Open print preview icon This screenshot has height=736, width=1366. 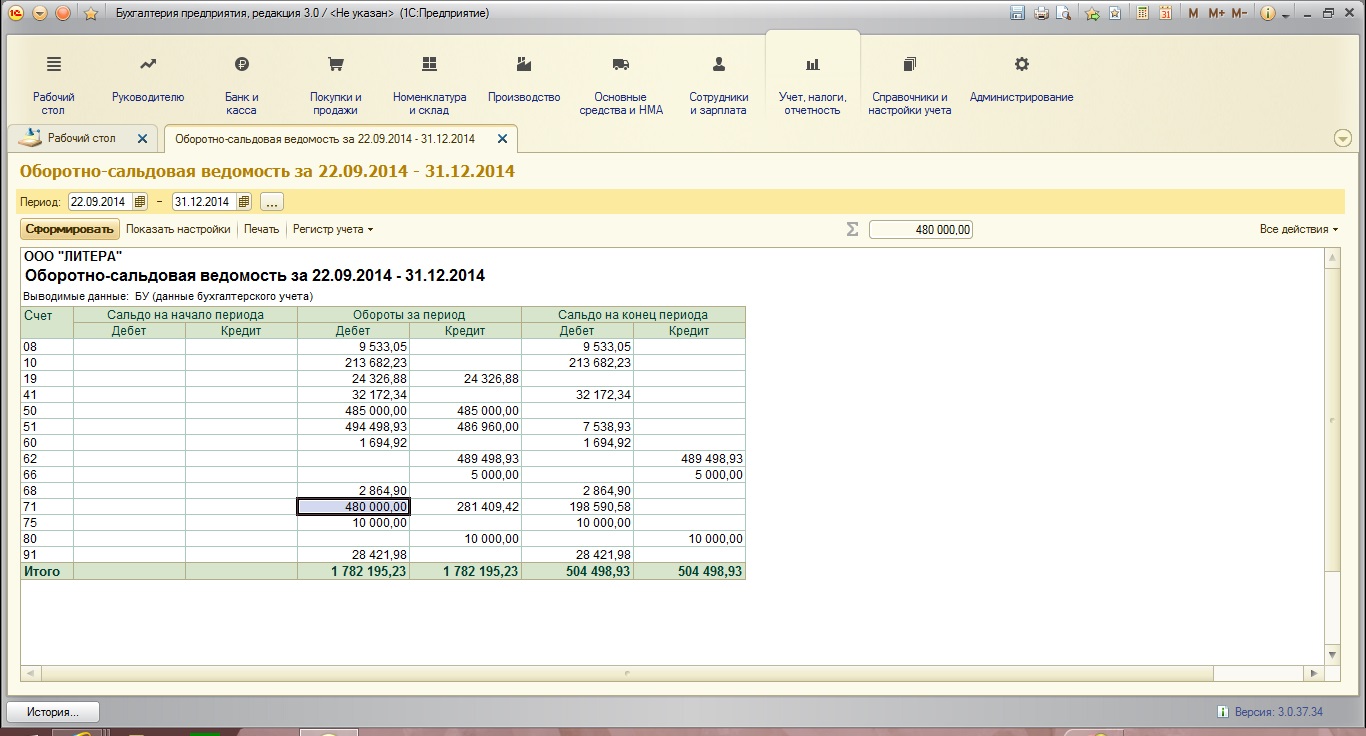click(x=1064, y=14)
